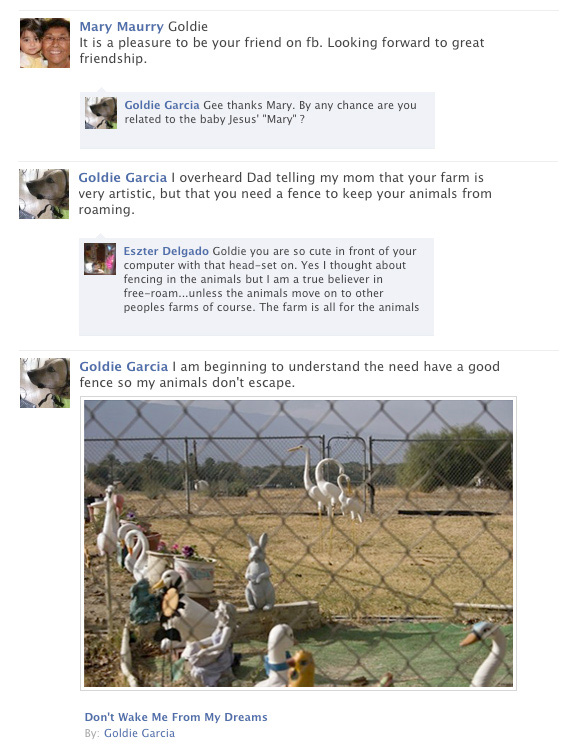576x753 pixels.
Task: Open "Don't Wake Me From My Dreams" album link
Action: tap(176, 717)
